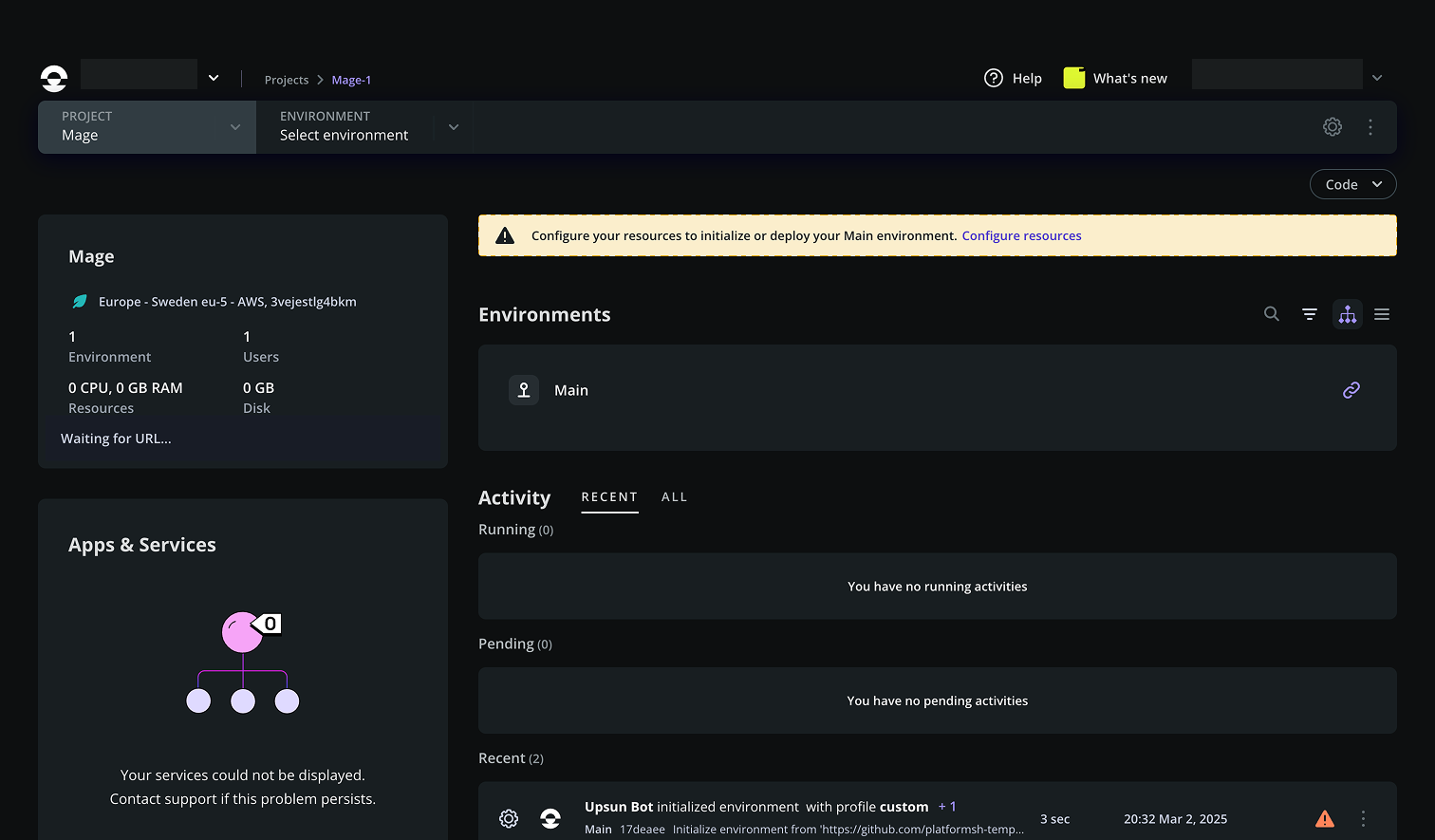1435x840 pixels.
Task: Open the project more options menu
Action: point(1370,127)
